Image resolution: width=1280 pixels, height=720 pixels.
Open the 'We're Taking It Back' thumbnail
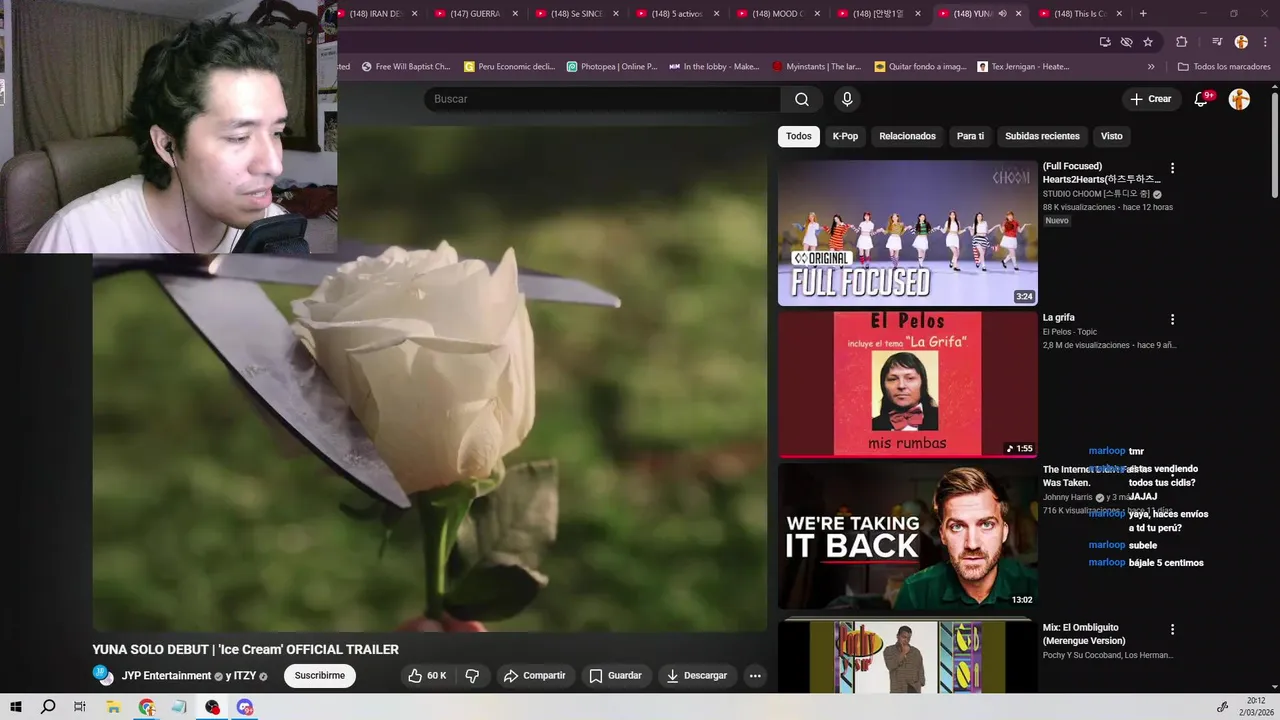tap(908, 536)
